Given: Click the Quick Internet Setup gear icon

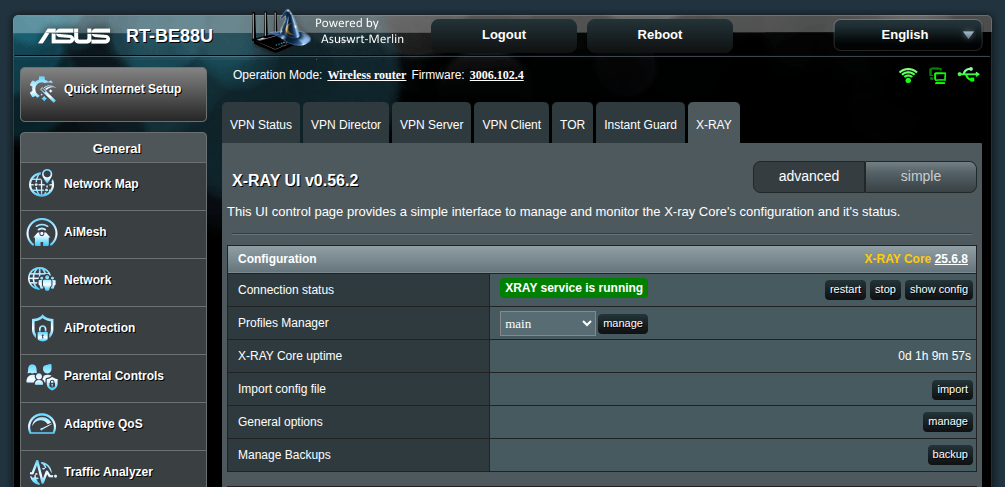Looking at the screenshot, I should 43,90.
